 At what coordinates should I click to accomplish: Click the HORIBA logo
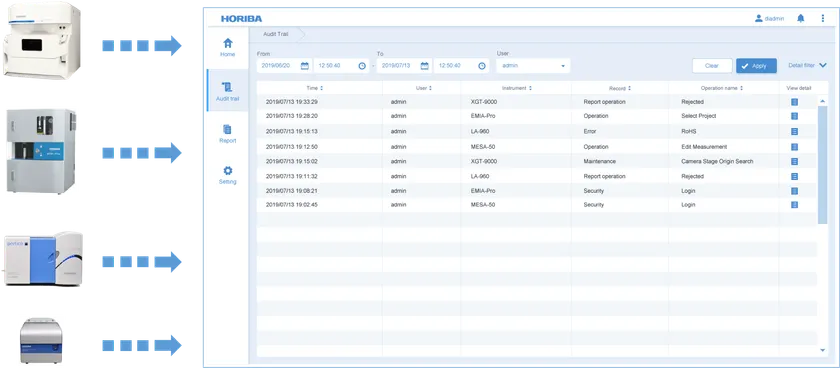tap(241, 19)
